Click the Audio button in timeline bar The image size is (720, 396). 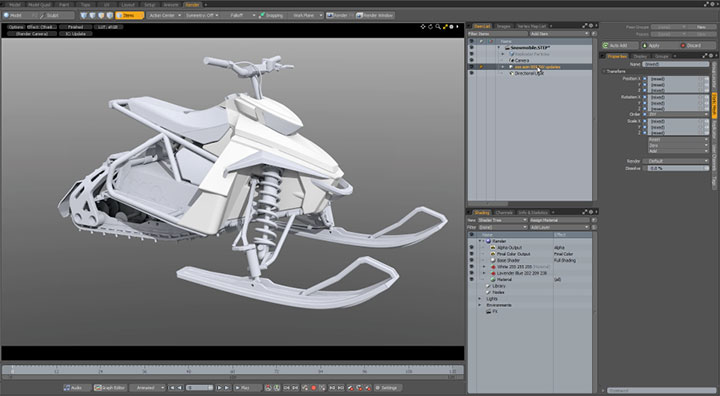tap(77, 388)
